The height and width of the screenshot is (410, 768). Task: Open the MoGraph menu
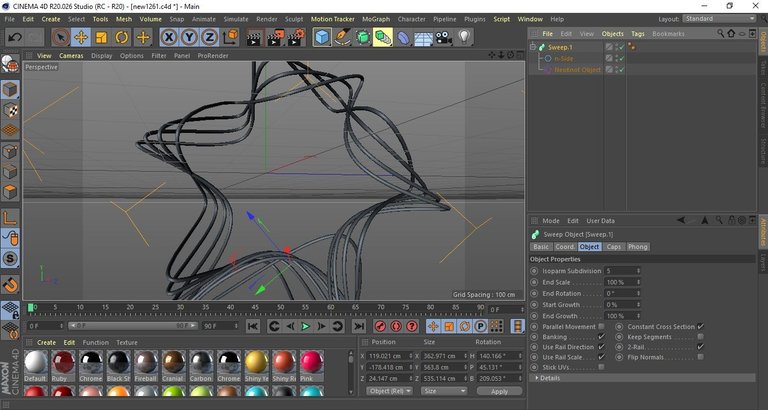[376, 19]
